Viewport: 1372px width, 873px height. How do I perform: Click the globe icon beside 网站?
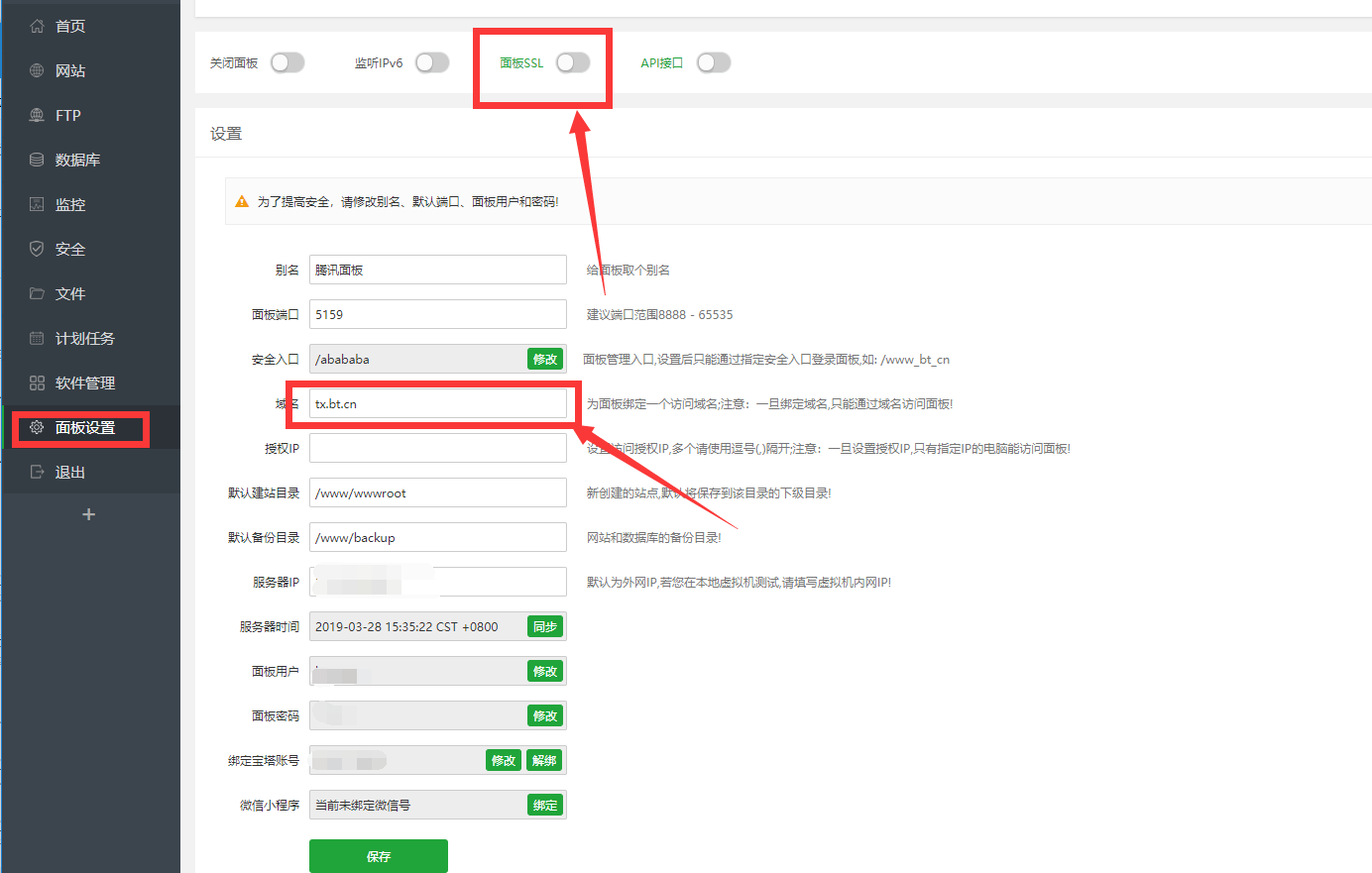[x=37, y=70]
